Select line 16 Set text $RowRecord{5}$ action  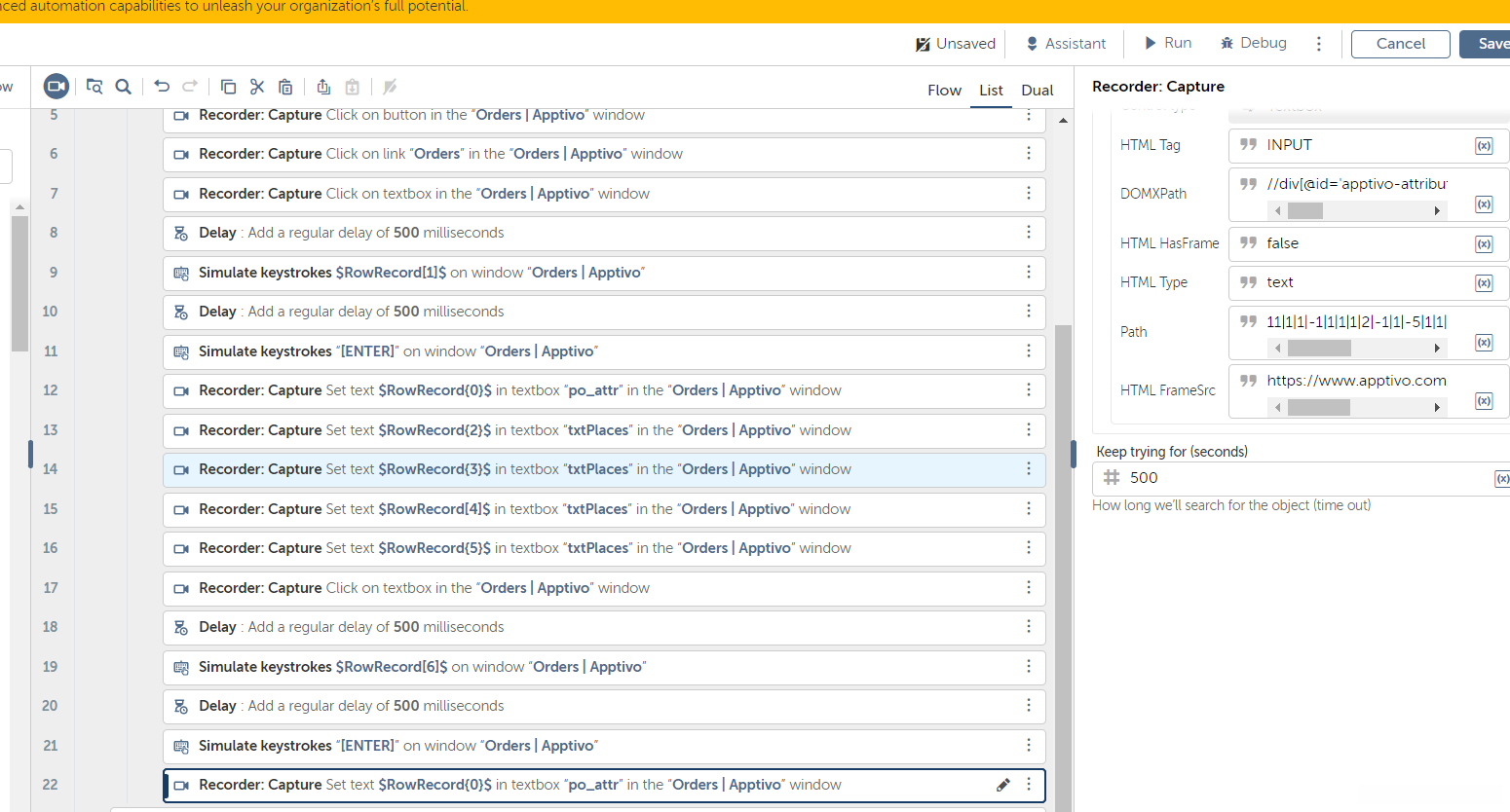coord(604,549)
